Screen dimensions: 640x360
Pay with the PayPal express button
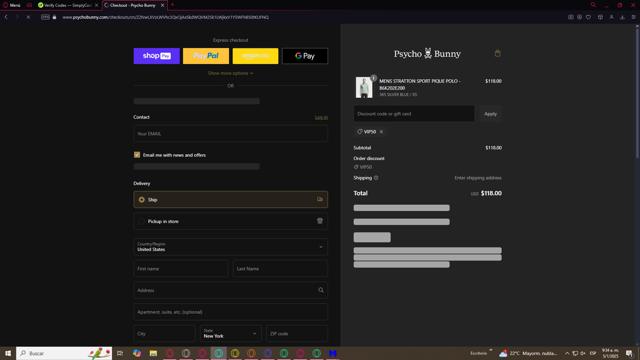(x=206, y=56)
